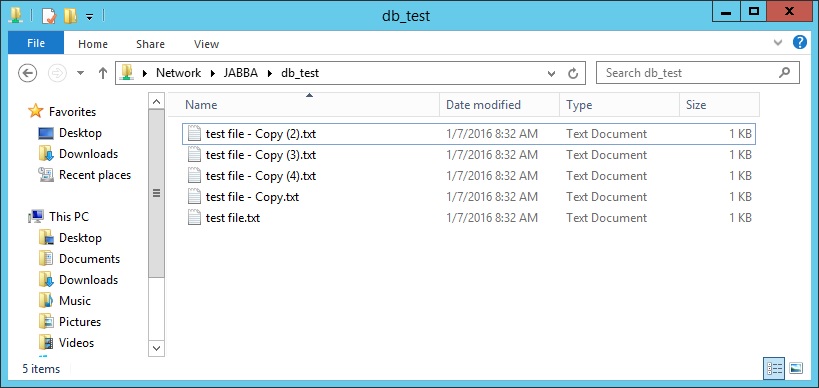Open the File menu tab
Screen dimensions: 819x388
(36, 43)
